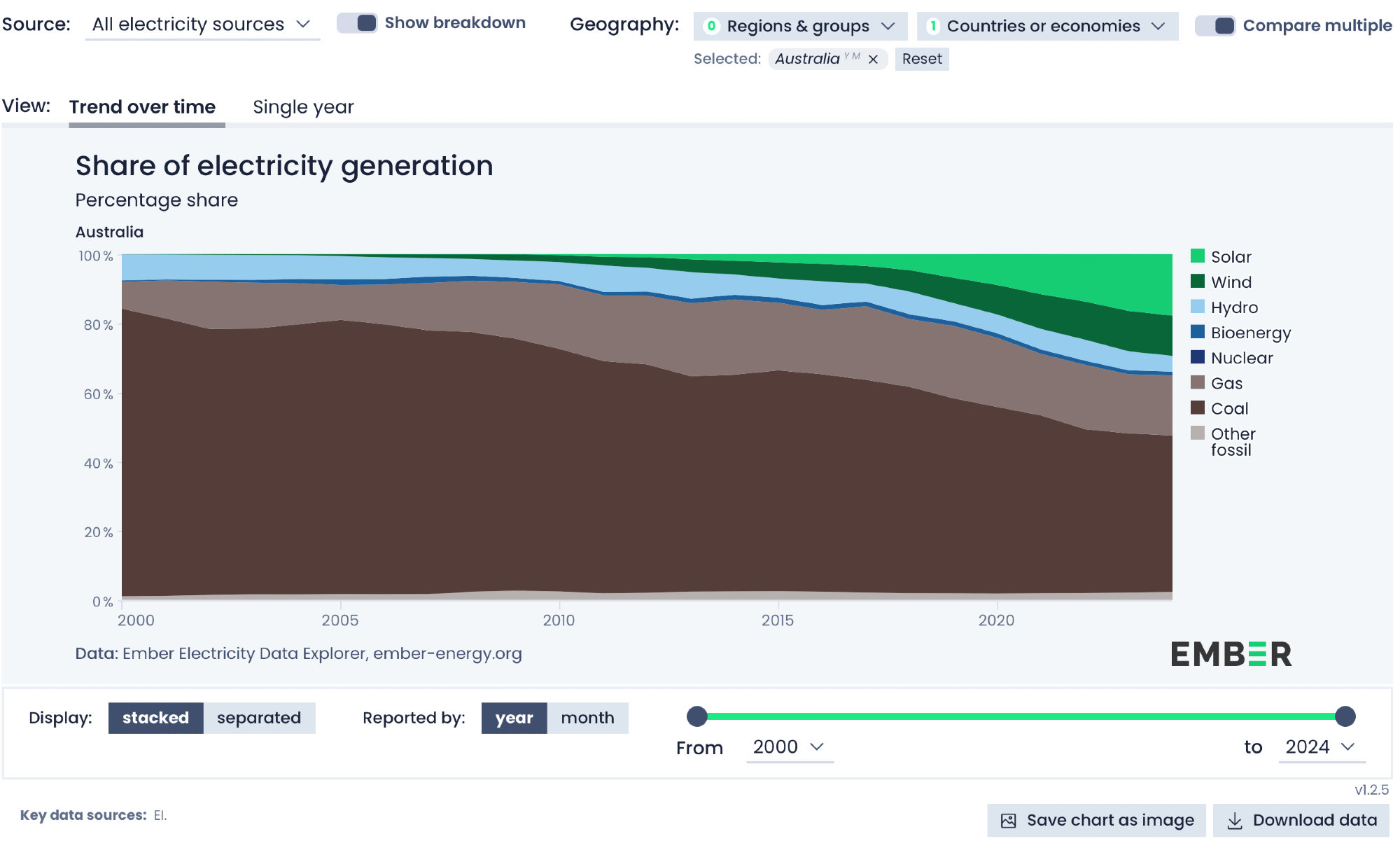Open Countries or economies dropdown

[x=1047, y=26]
